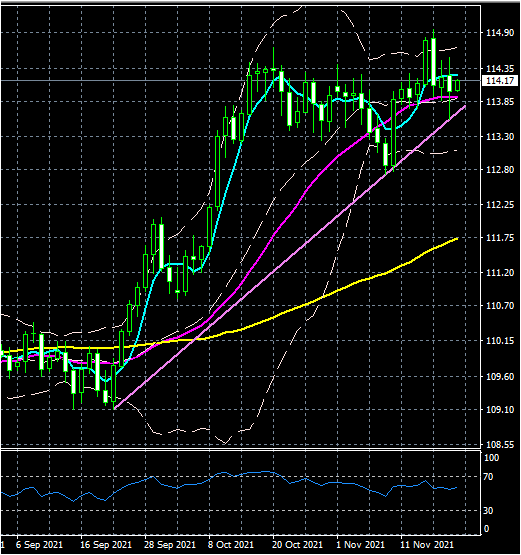Click the 11 Nov 2021 date label
Screen dimensions: 521x555
[427, 544]
